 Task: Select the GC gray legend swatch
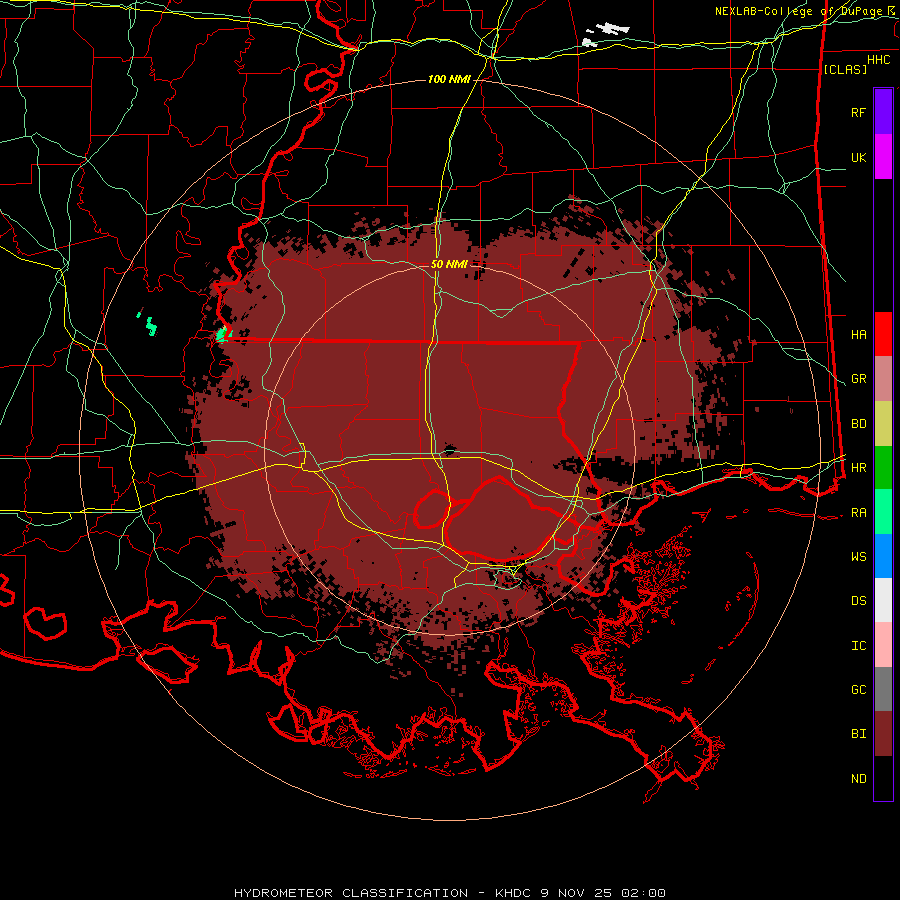tap(883, 689)
